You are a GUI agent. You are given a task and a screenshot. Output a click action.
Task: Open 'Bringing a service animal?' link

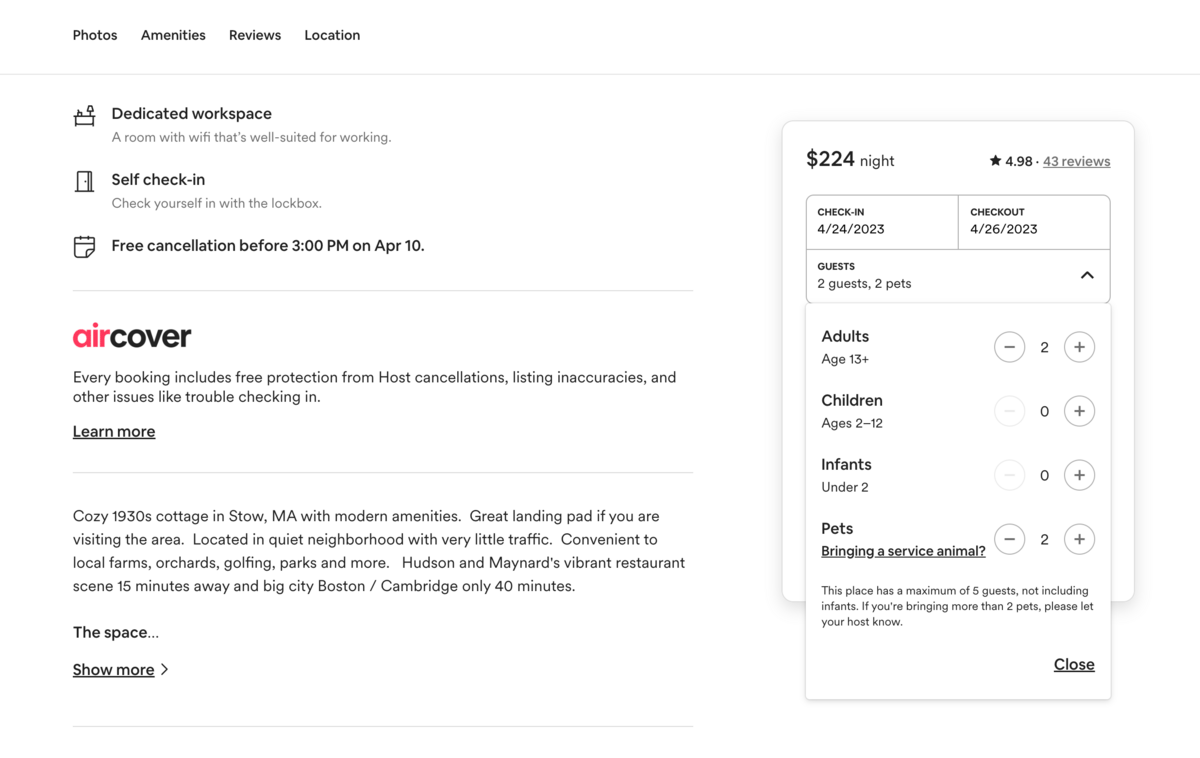click(x=903, y=551)
